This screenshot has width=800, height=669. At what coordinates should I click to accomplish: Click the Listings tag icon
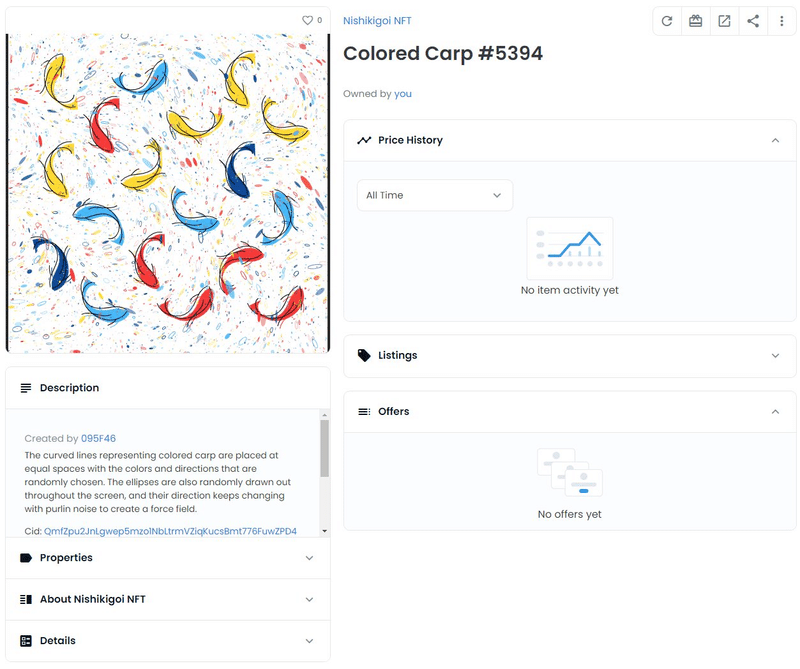click(x=364, y=356)
